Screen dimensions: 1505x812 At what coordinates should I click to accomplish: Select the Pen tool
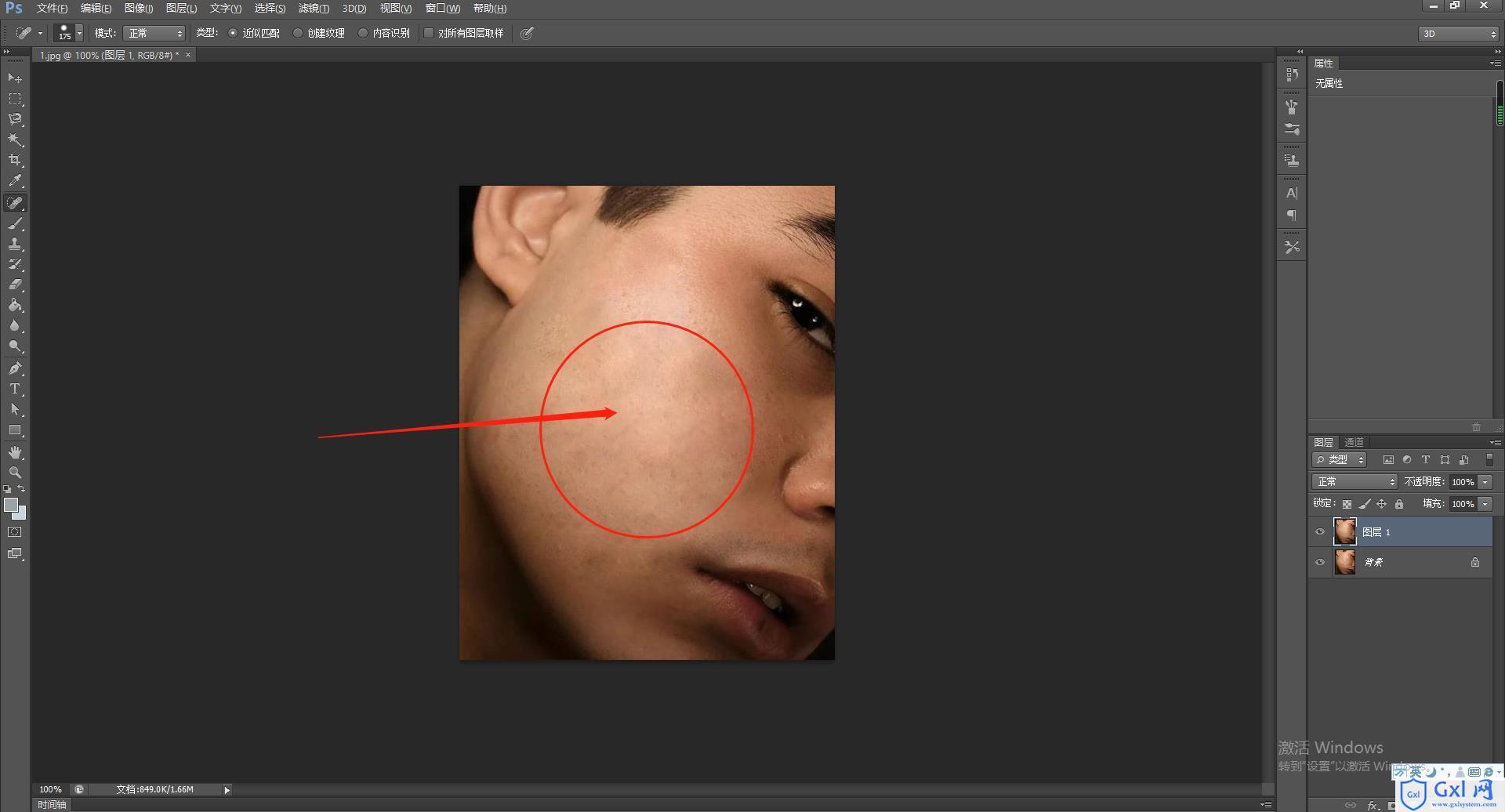tap(15, 368)
